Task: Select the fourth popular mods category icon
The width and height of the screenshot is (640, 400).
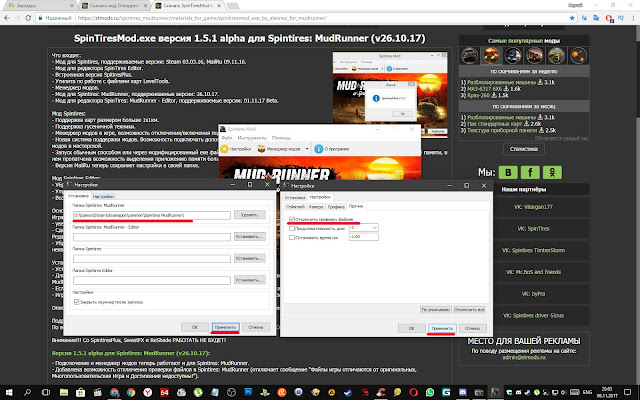Action: coord(535,56)
